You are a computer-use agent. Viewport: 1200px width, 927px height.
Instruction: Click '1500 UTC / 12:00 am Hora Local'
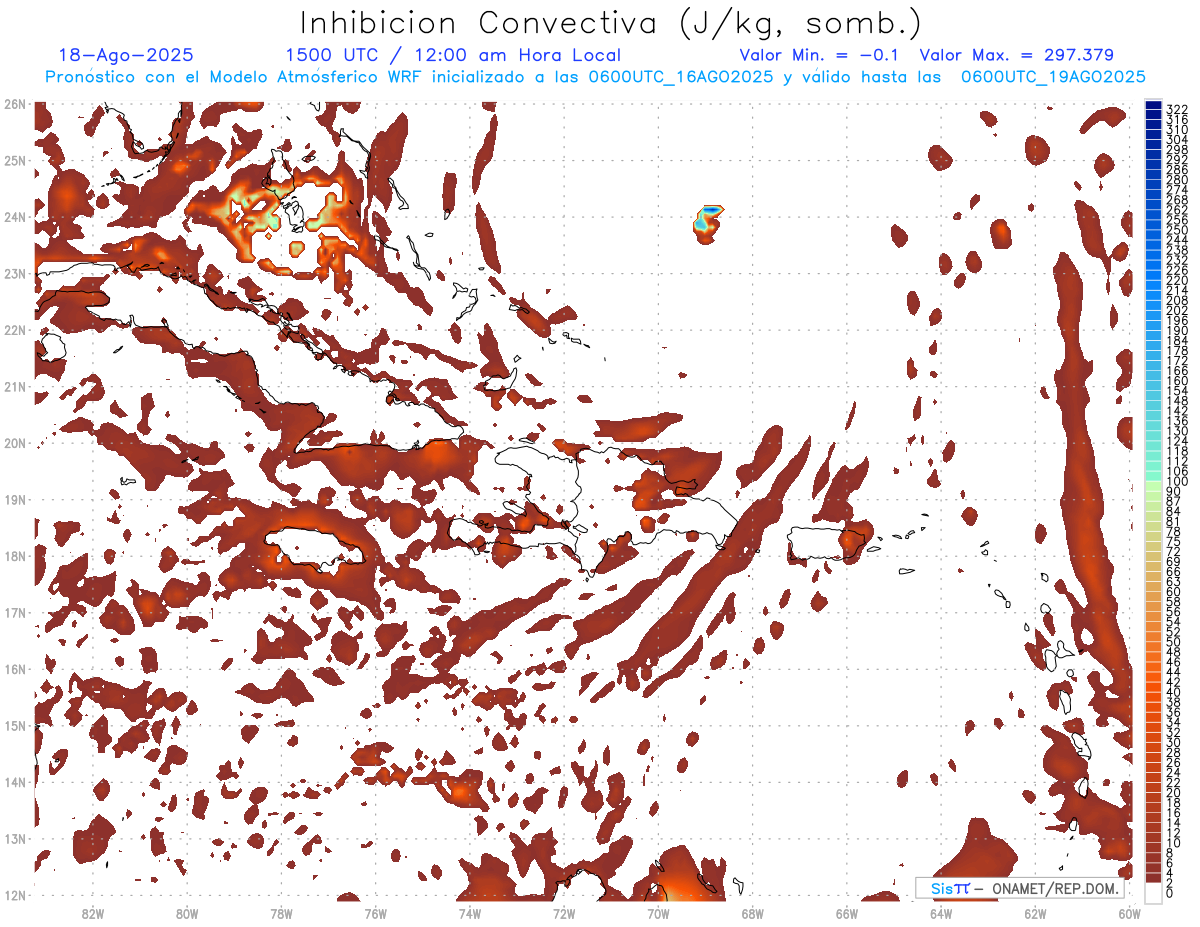(453, 56)
